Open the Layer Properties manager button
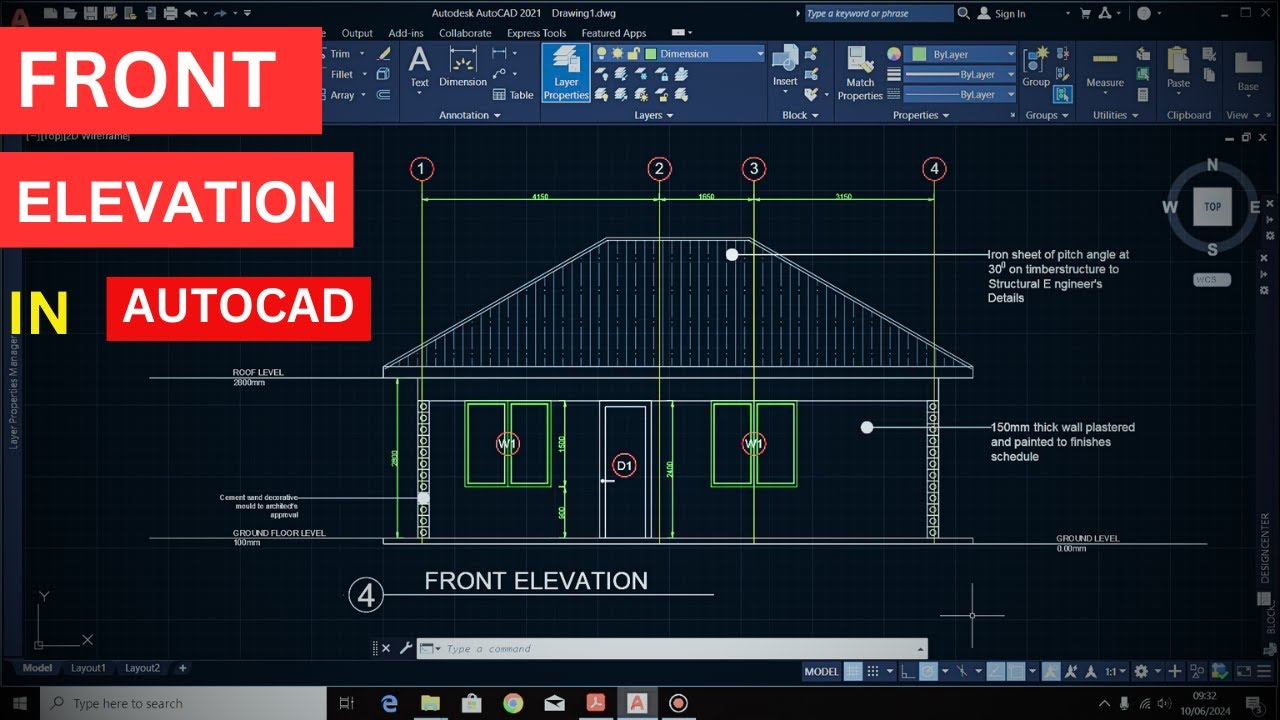The image size is (1280, 720). point(566,72)
